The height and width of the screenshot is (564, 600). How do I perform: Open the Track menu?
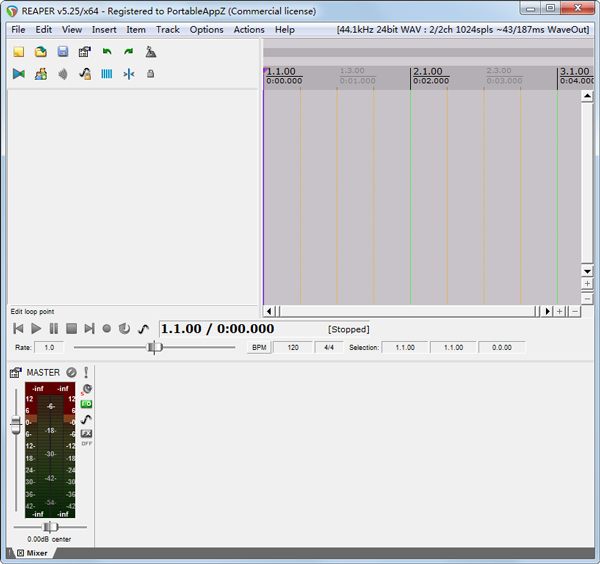(x=167, y=29)
